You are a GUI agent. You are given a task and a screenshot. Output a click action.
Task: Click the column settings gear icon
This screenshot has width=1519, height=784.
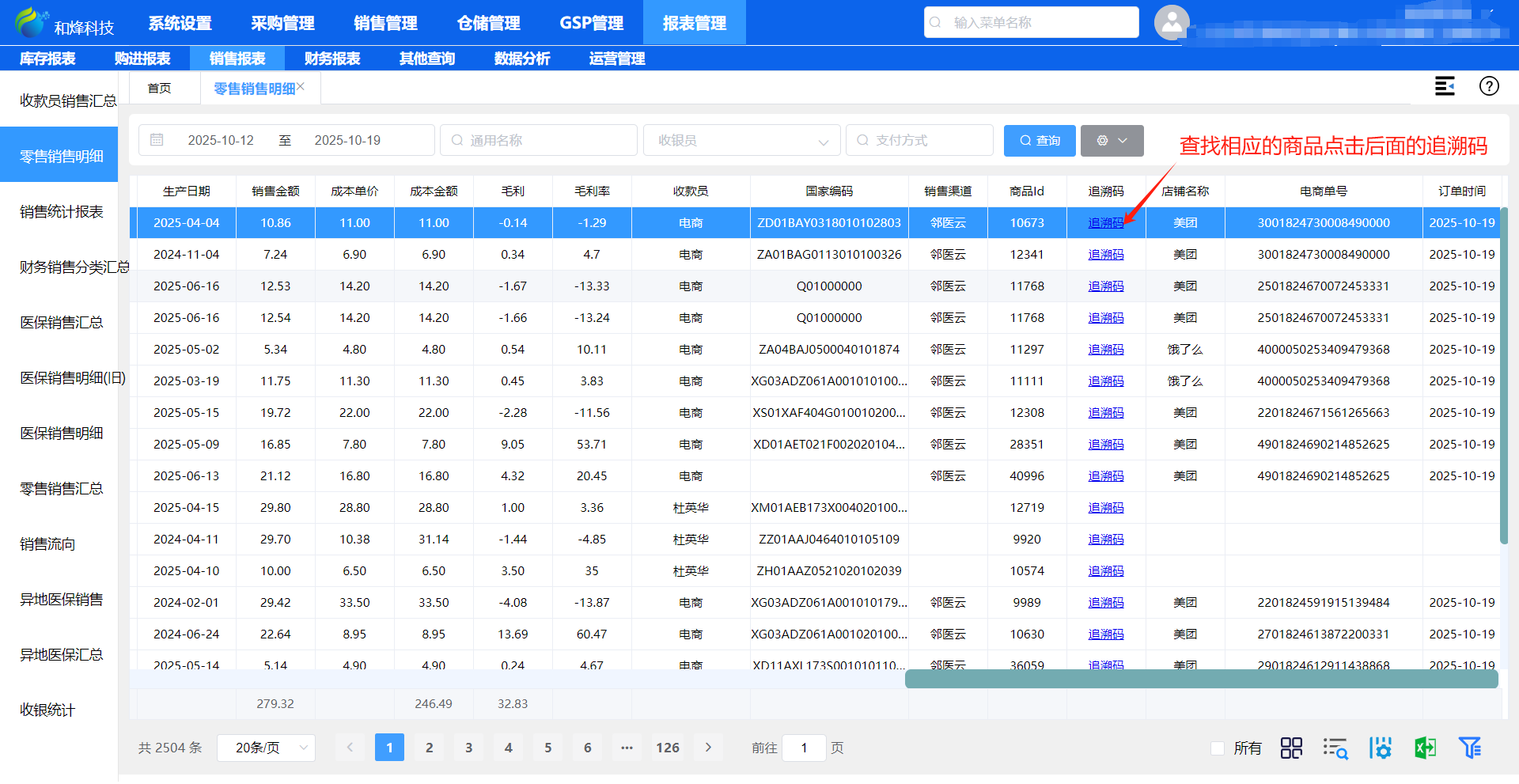tap(1381, 748)
